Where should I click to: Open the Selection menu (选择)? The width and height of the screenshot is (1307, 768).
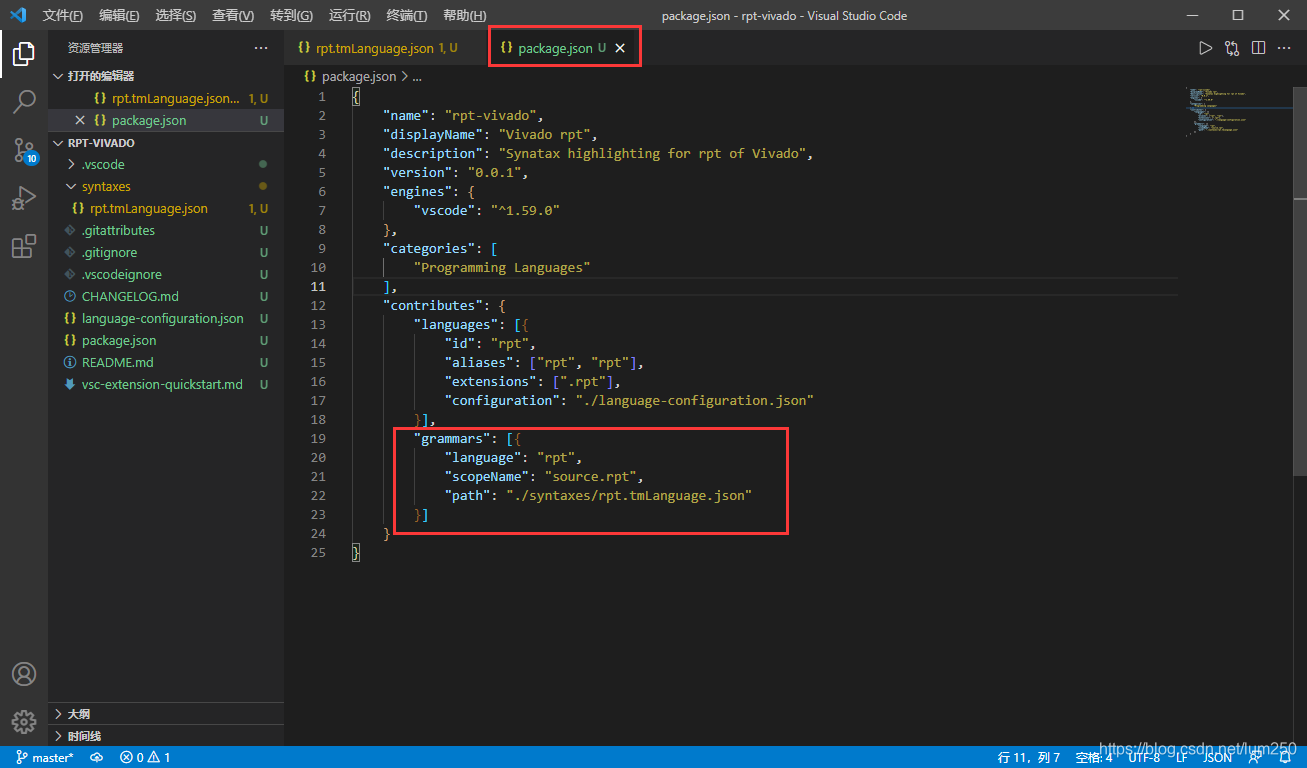pos(176,16)
